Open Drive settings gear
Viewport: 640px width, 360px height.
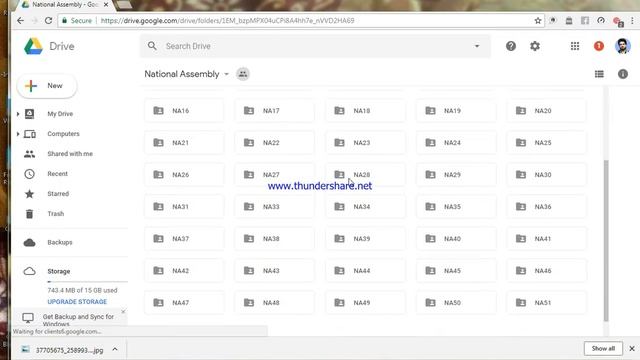[535, 46]
